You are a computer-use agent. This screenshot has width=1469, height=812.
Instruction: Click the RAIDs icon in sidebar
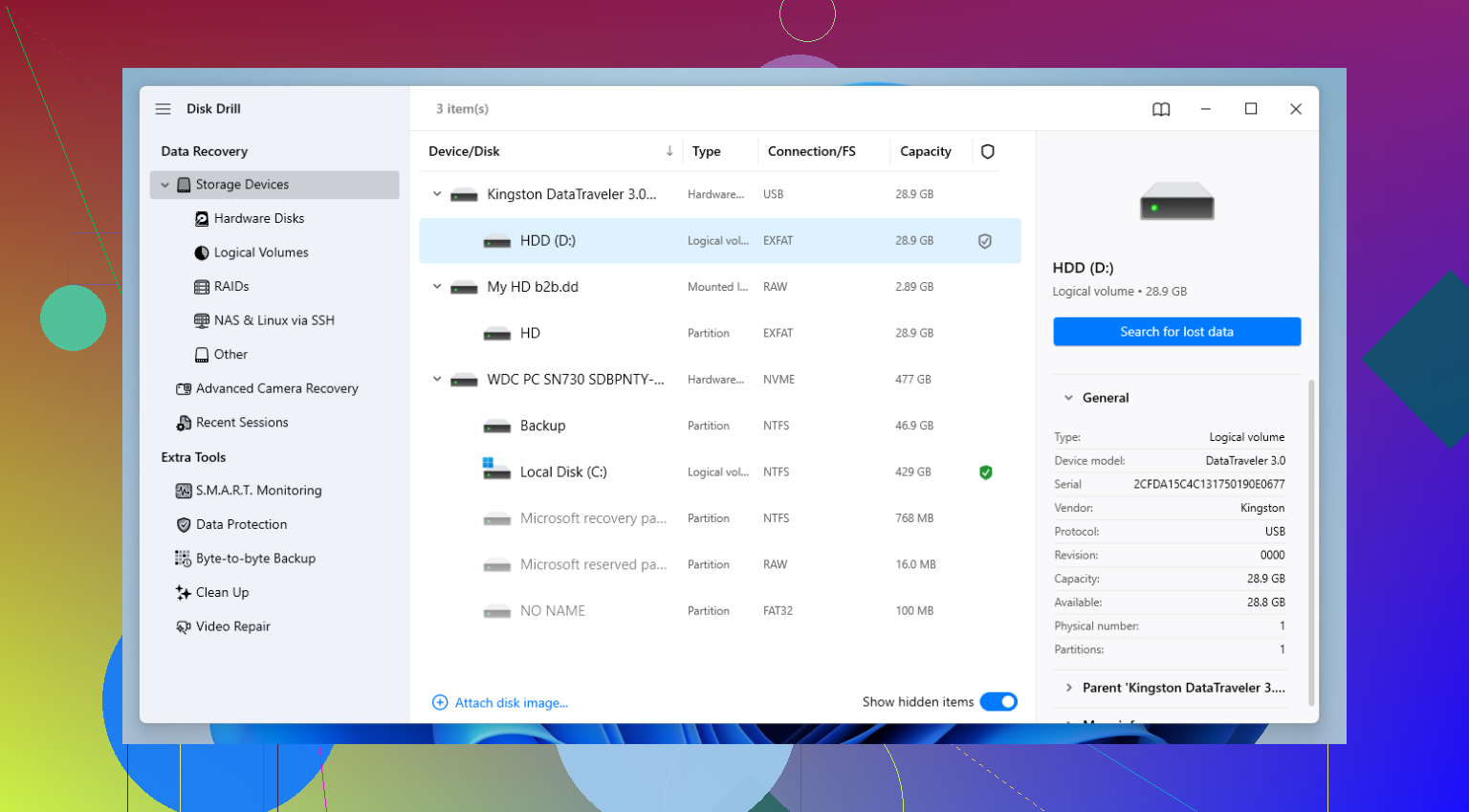[x=202, y=287]
